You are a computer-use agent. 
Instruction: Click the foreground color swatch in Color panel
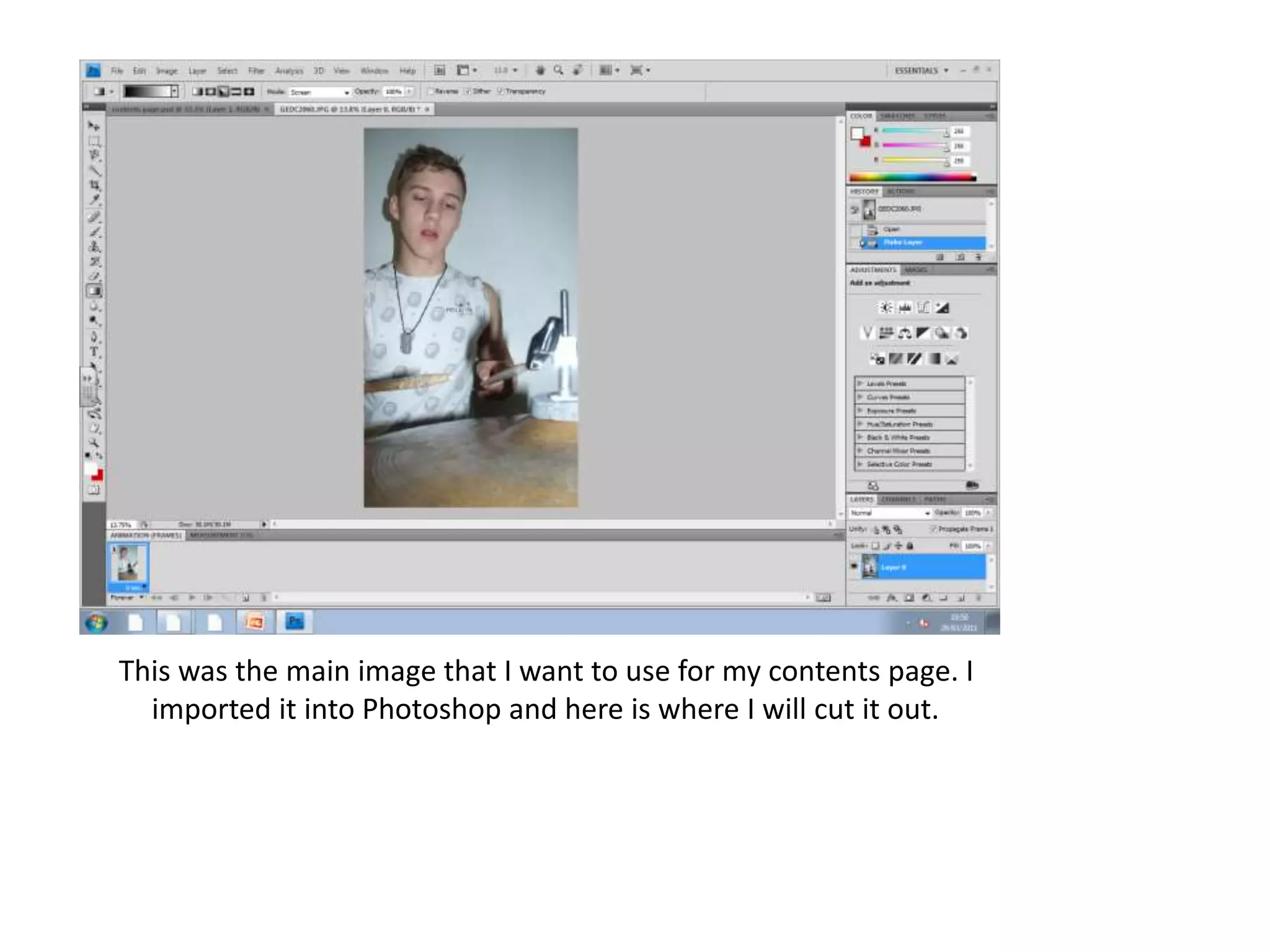[x=857, y=133]
